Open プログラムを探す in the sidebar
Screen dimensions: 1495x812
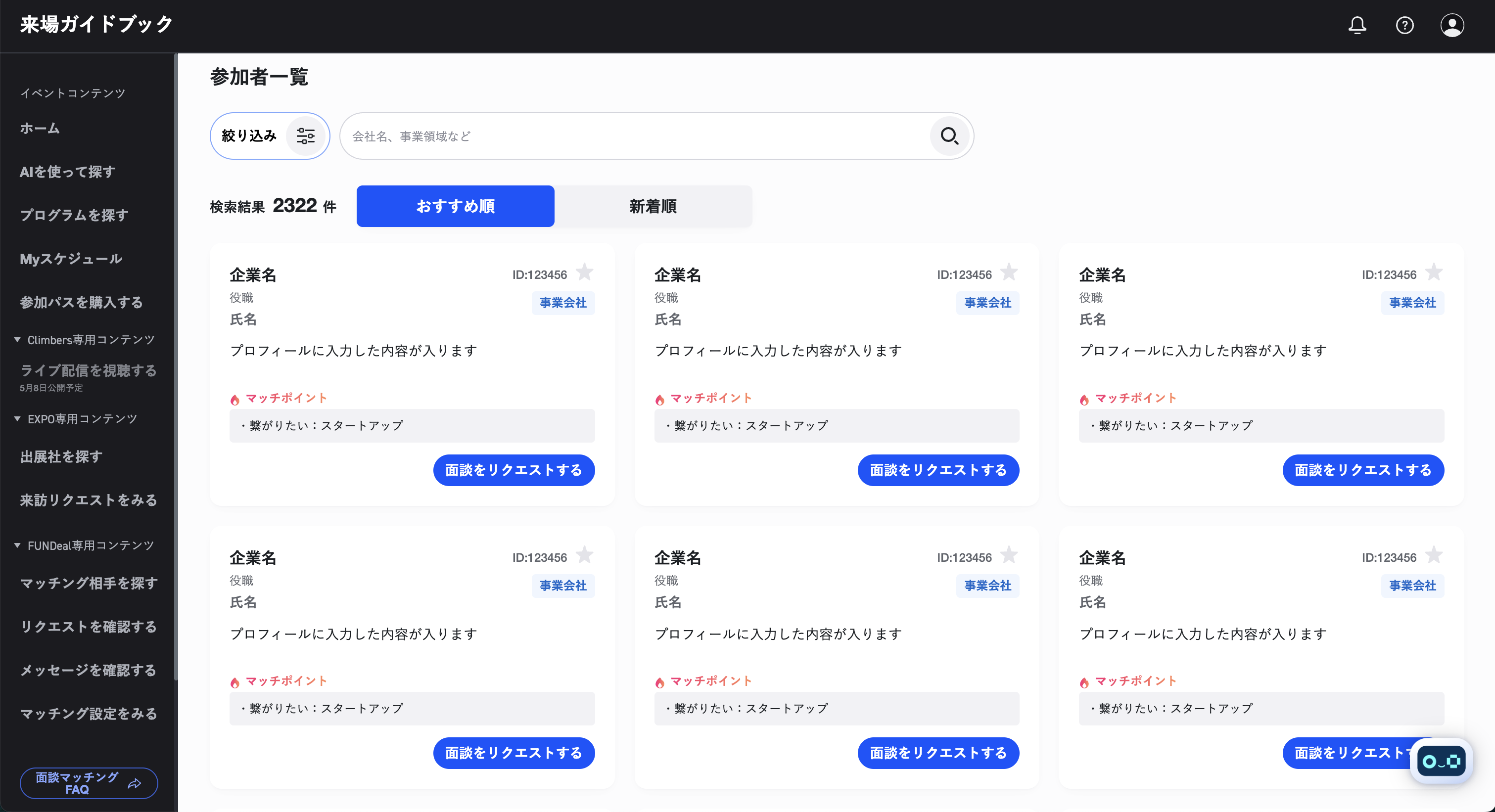coord(74,215)
